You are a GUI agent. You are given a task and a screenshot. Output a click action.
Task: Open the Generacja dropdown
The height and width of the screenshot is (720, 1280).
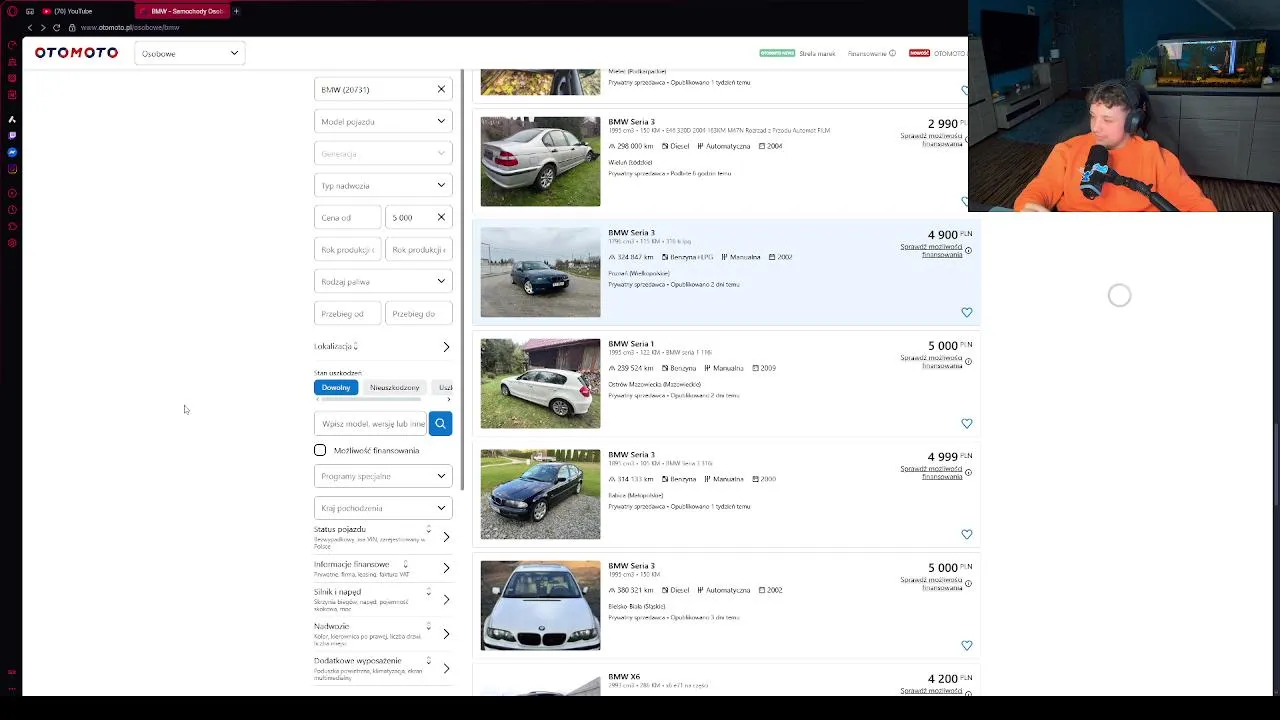(383, 153)
